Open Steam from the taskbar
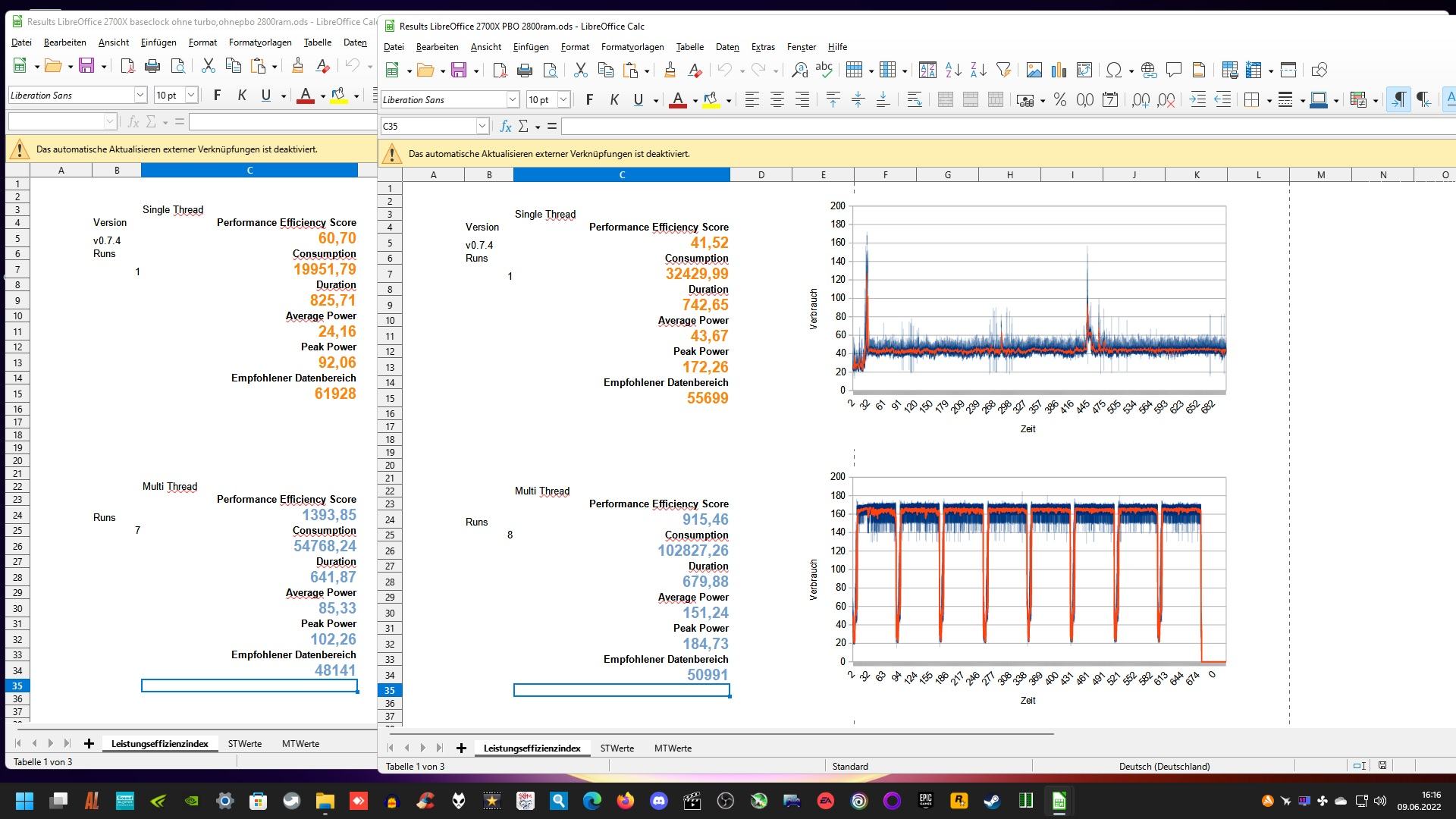This screenshot has width=1456, height=819. click(x=991, y=801)
